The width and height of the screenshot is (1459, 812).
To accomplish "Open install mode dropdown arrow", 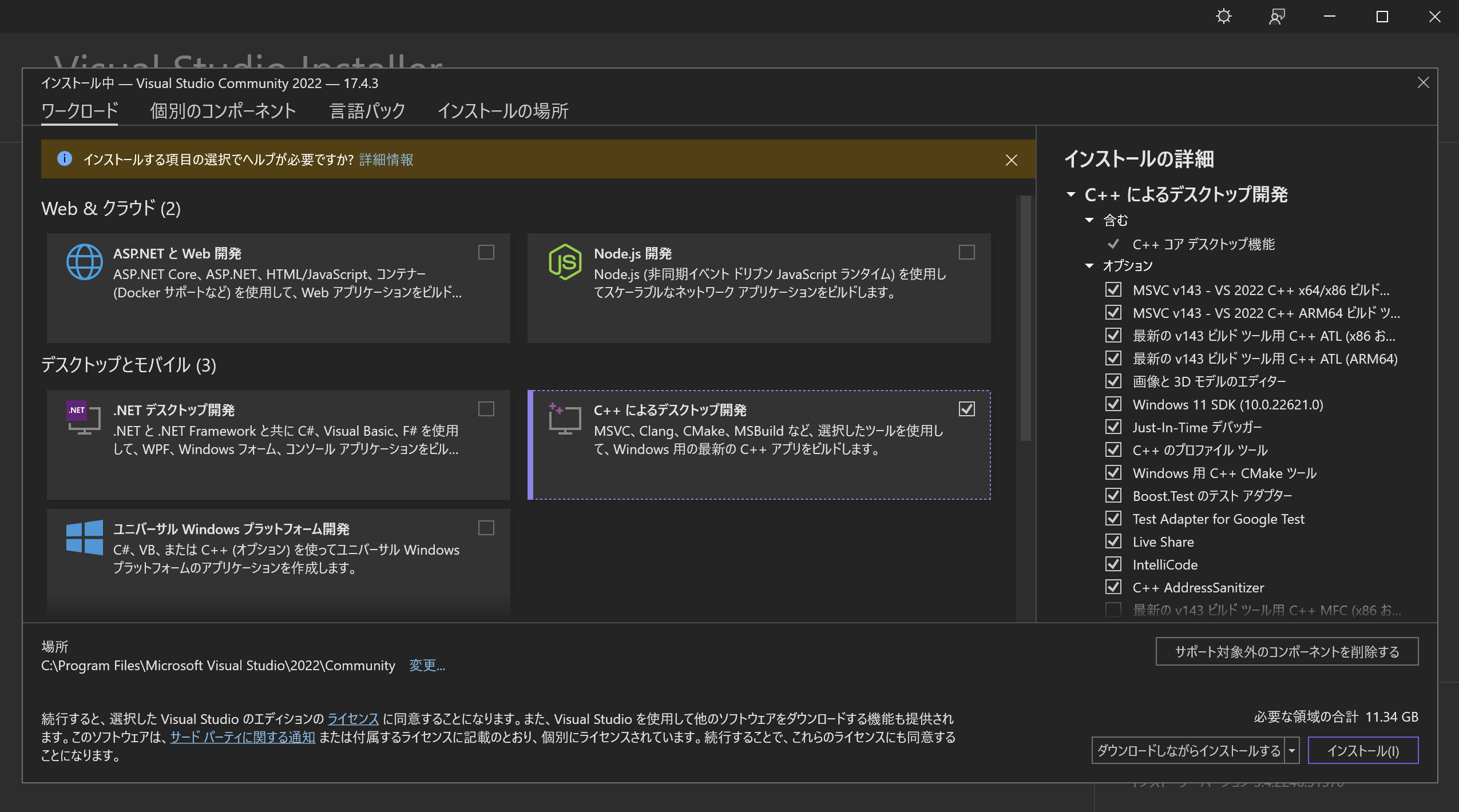I will tap(1291, 750).
